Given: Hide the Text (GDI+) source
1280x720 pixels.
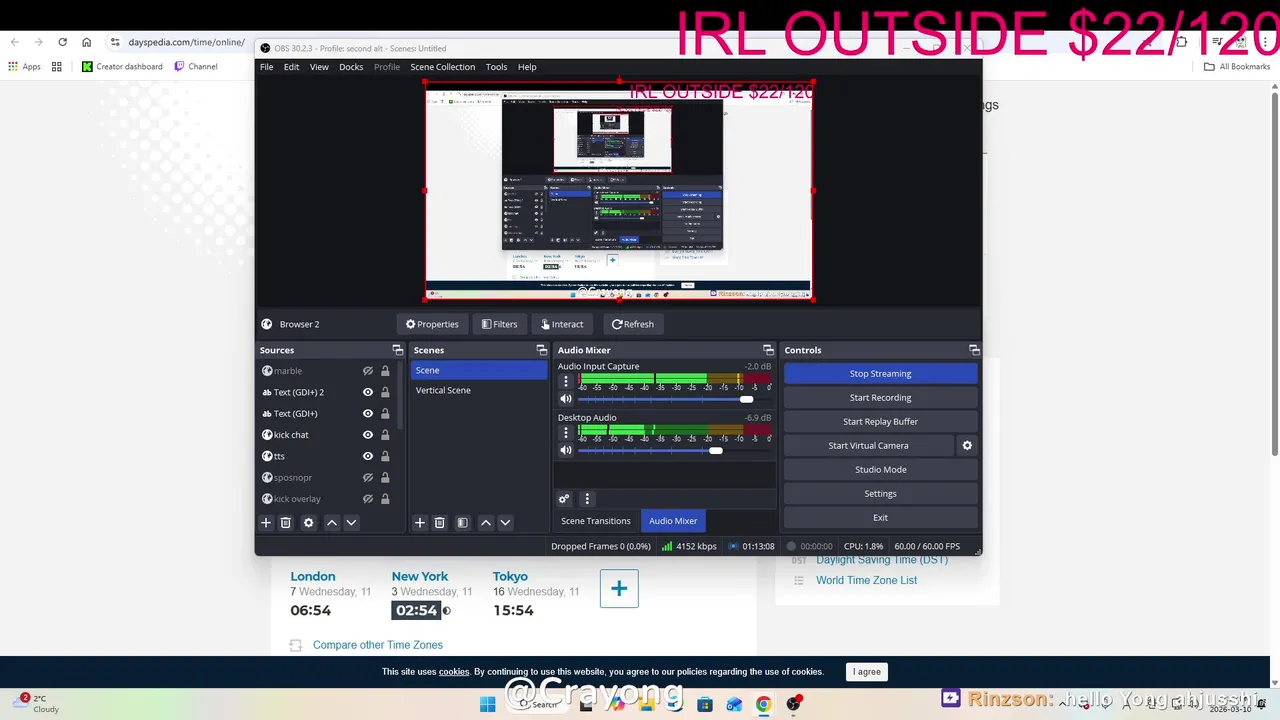Looking at the screenshot, I should (368, 413).
